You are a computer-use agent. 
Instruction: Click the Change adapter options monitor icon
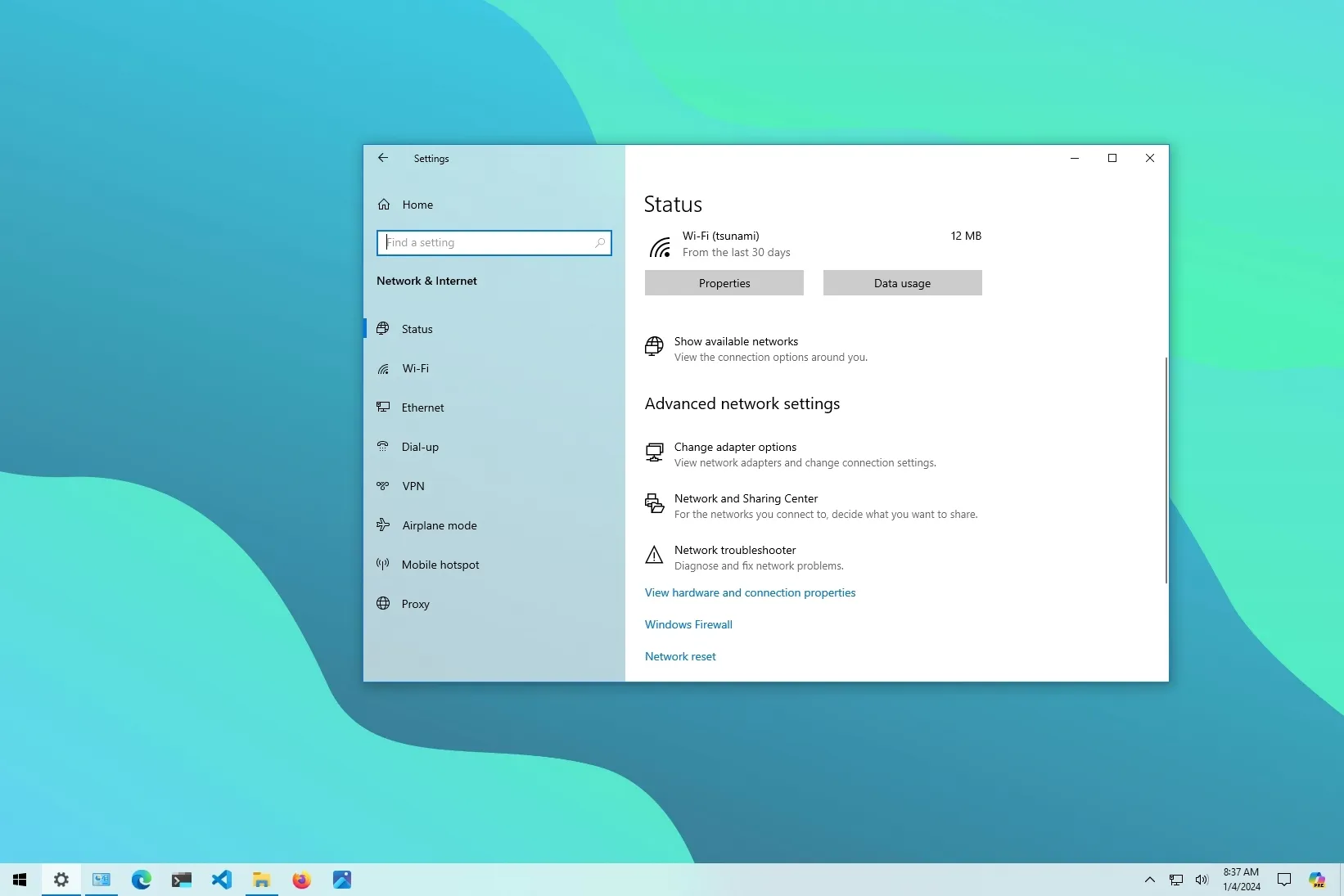[x=654, y=453]
